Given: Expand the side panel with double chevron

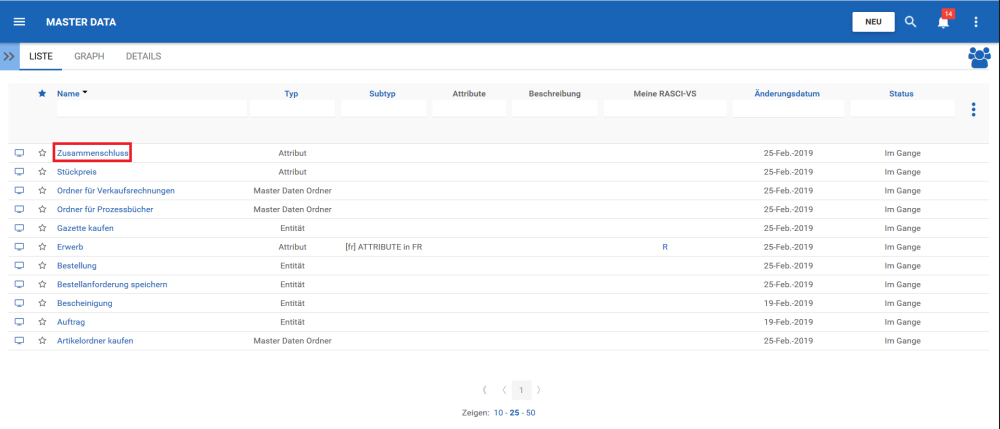Looking at the screenshot, I should click(9, 56).
